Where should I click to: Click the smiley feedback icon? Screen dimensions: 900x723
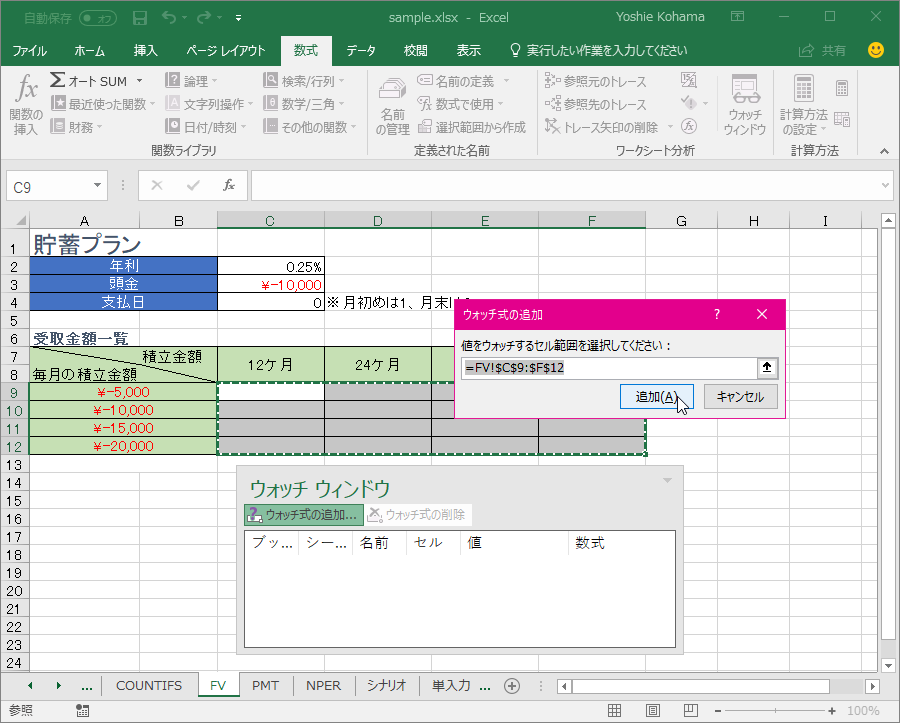click(x=875, y=50)
